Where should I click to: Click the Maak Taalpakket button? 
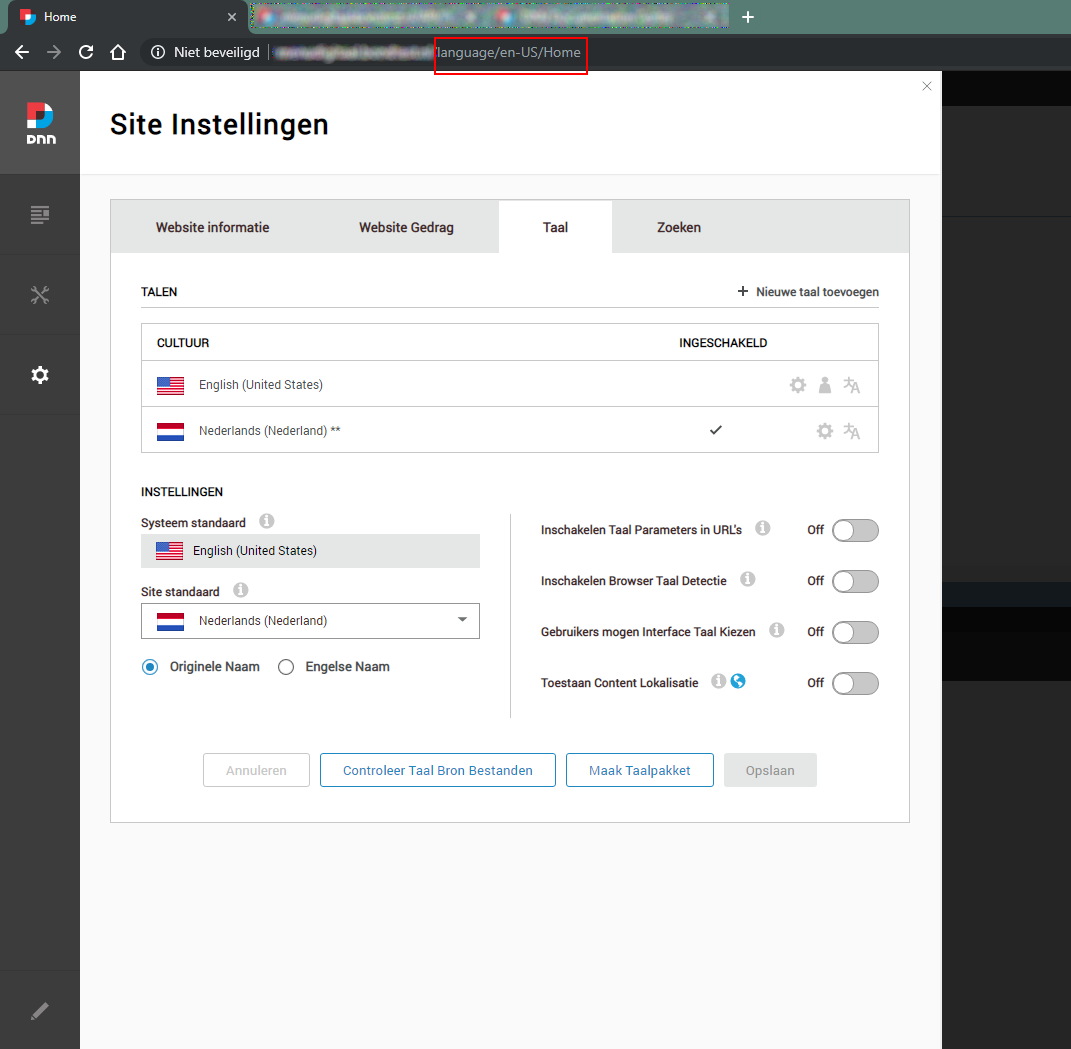[x=639, y=770]
